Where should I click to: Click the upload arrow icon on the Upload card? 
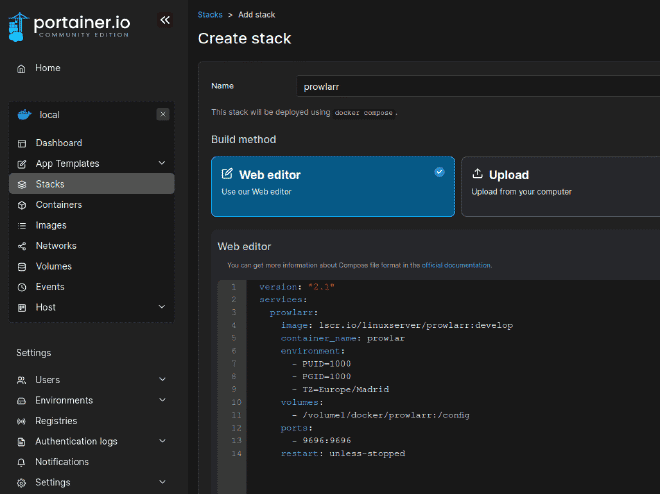tap(477, 173)
